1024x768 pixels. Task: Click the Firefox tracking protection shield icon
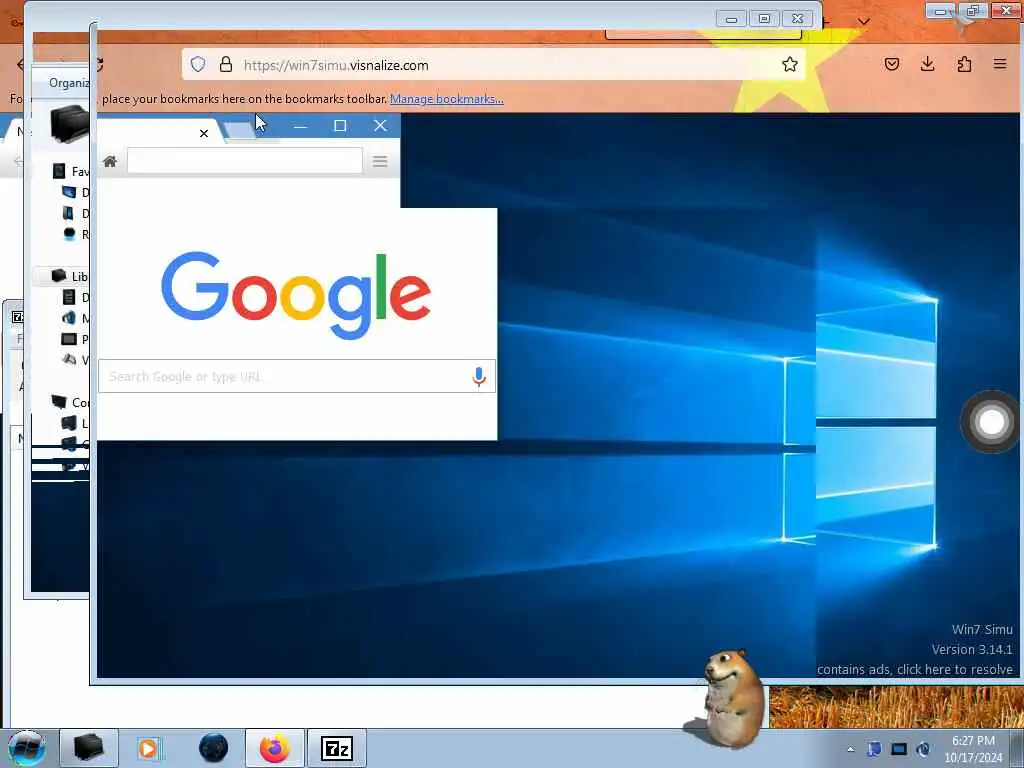pos(198,64)
